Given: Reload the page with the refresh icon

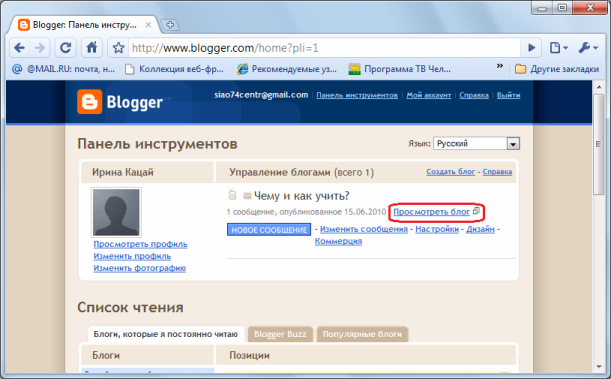Looking at the screenshot, I should tap(65, 48).
